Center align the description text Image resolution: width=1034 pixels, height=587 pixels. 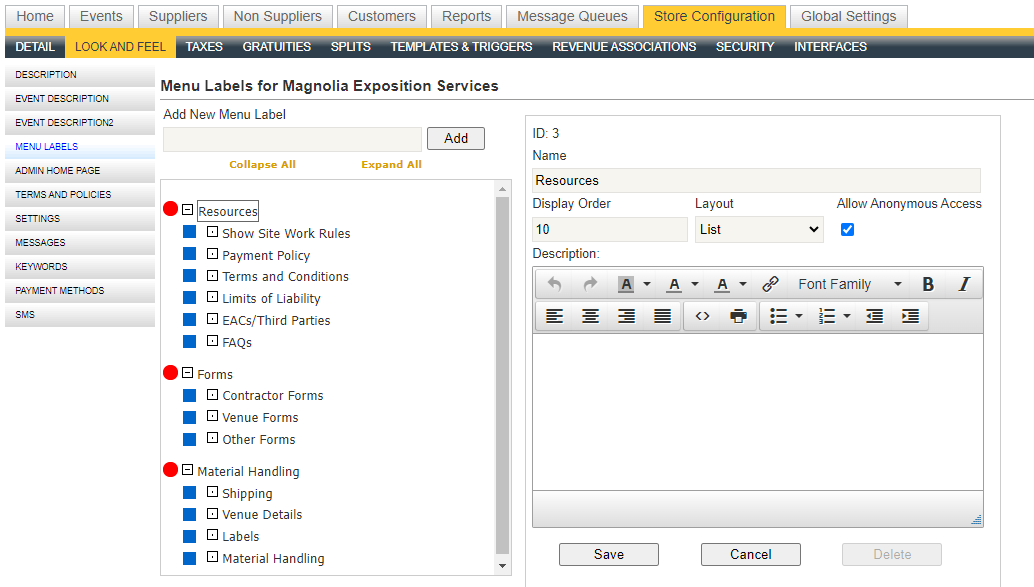[x=590, y=316]
